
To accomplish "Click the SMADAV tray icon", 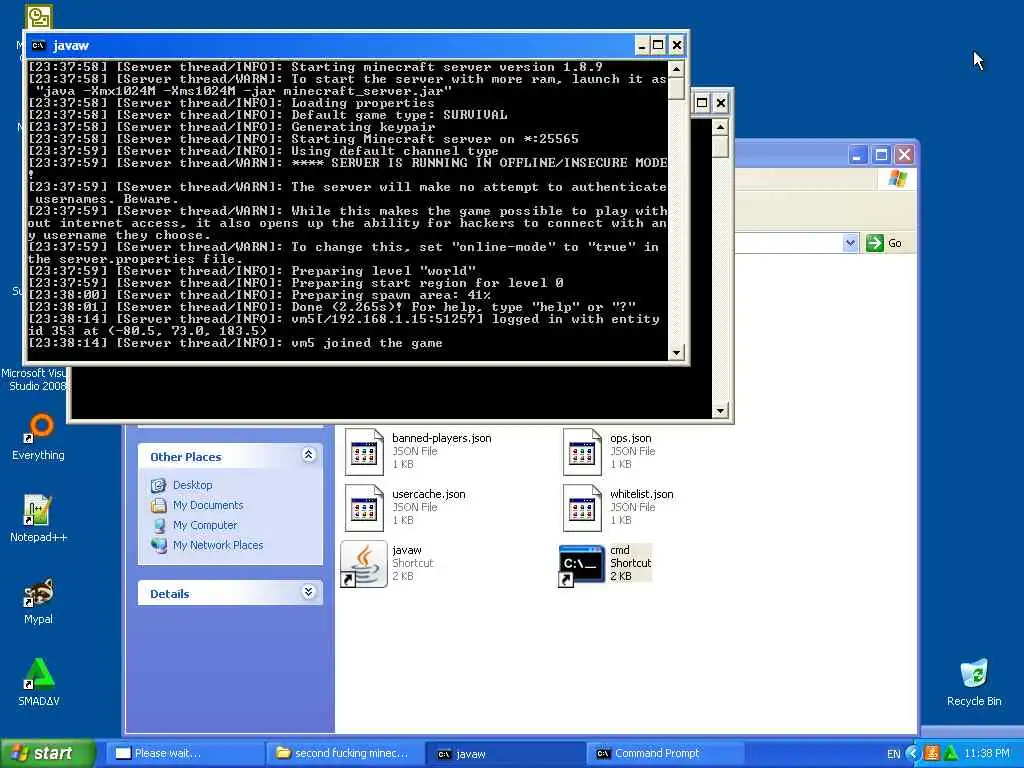I will point(950,753).
